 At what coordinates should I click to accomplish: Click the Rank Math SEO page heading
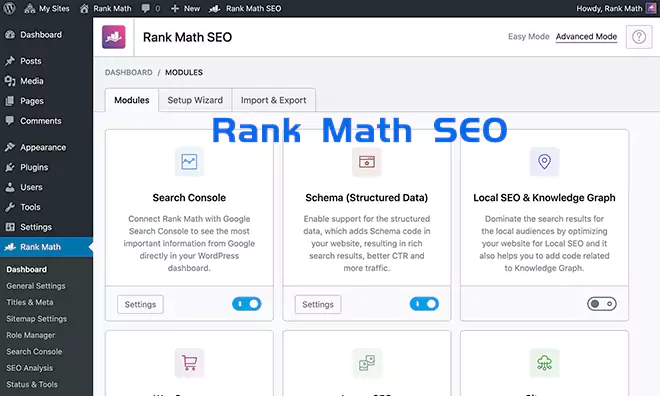click(x=187, y=37)
